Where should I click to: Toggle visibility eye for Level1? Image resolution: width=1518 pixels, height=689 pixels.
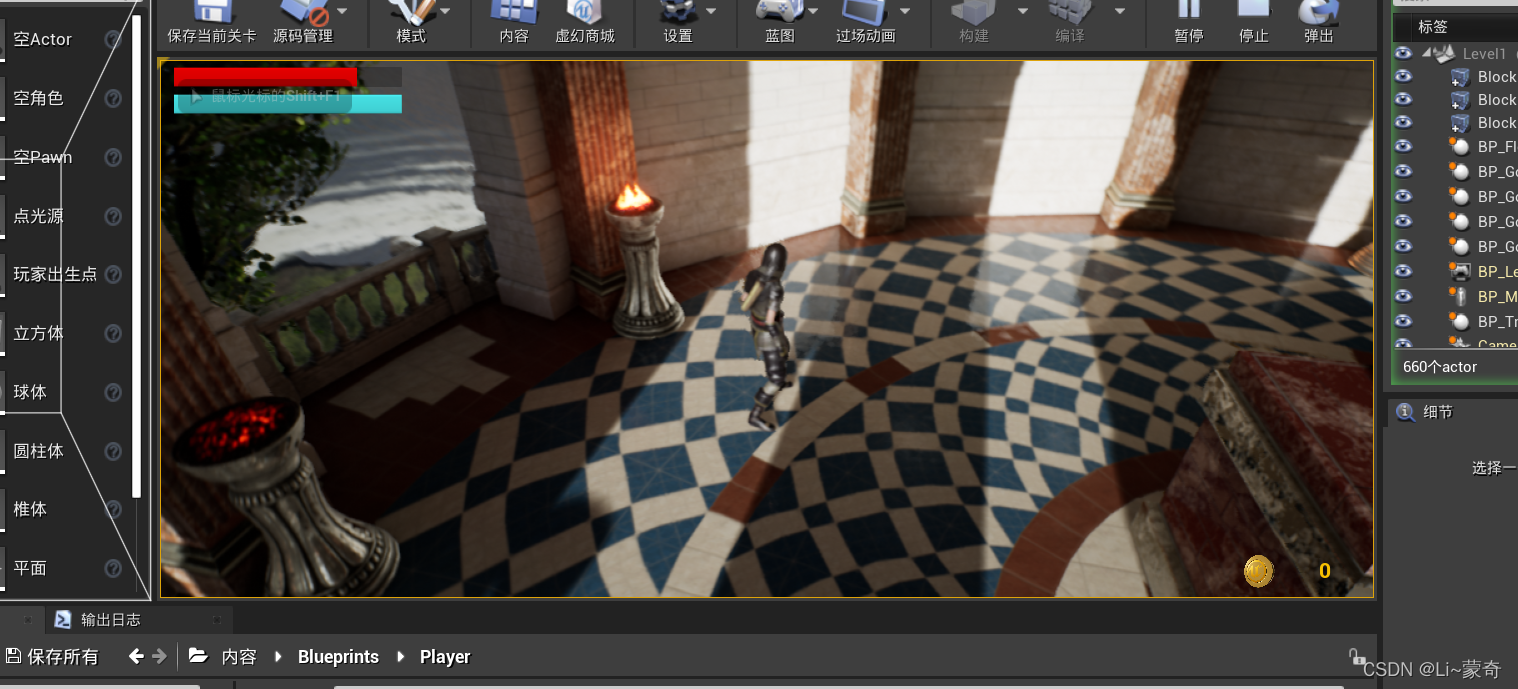pos(1404,53)
